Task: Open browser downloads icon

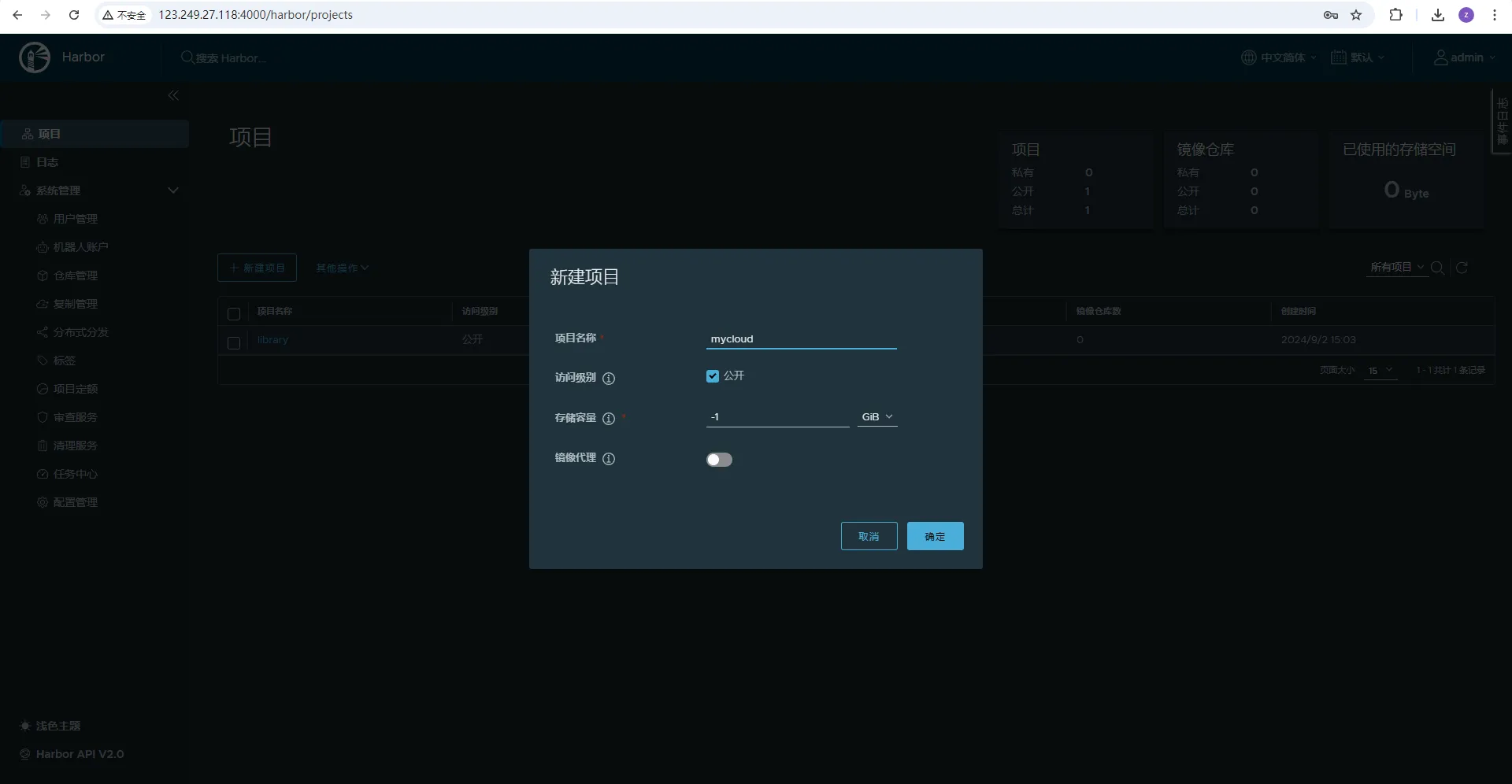Action: click(x=1438, y=15)
